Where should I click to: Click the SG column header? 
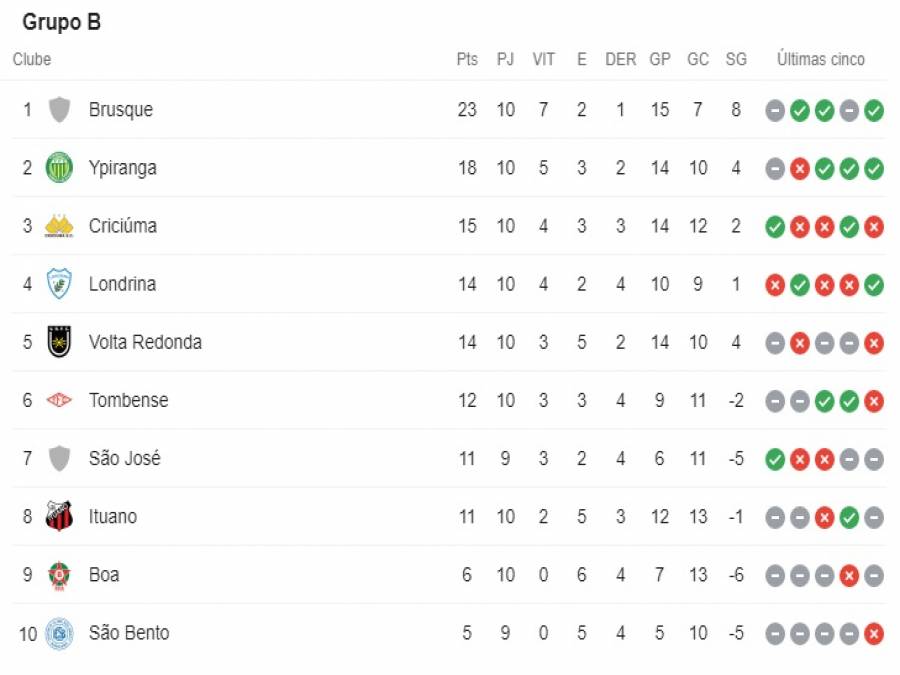tap(736, 59)
